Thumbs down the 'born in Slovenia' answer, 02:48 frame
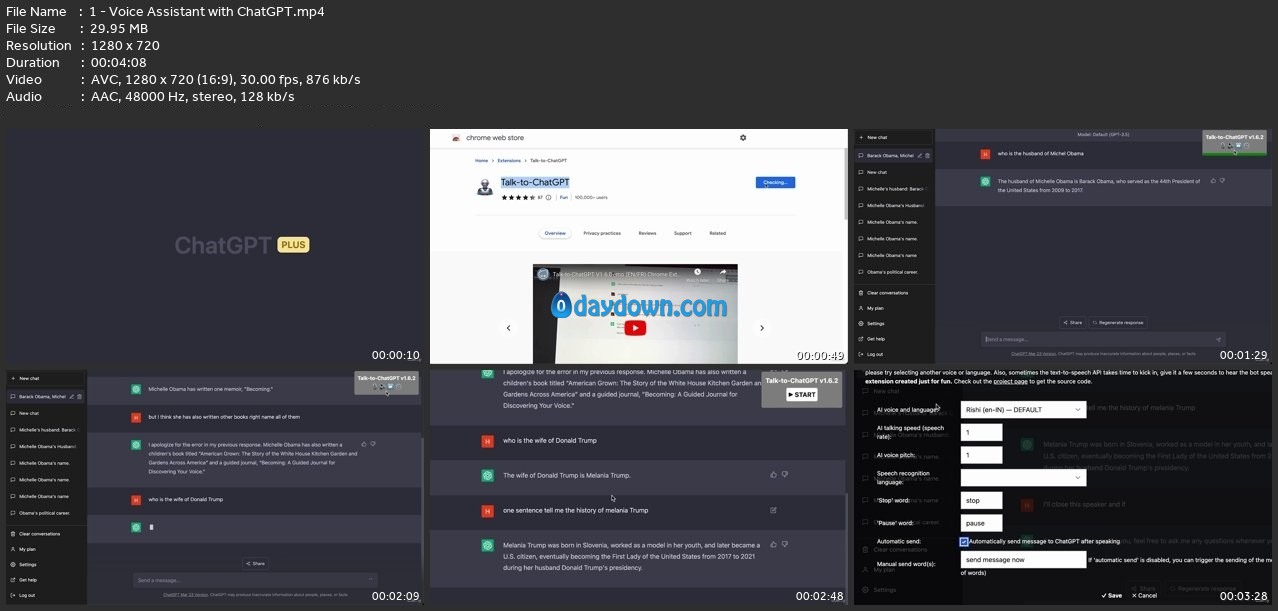Screen dimensions: 1278x611 click(785, 545)
